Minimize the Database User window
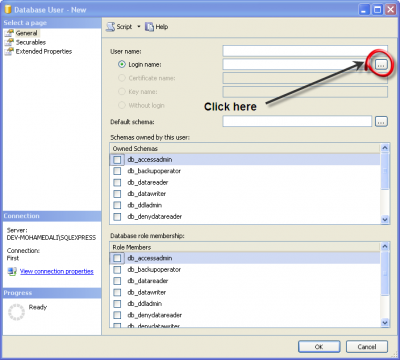This screenshot has height=360, width=400. pos(365,10)
